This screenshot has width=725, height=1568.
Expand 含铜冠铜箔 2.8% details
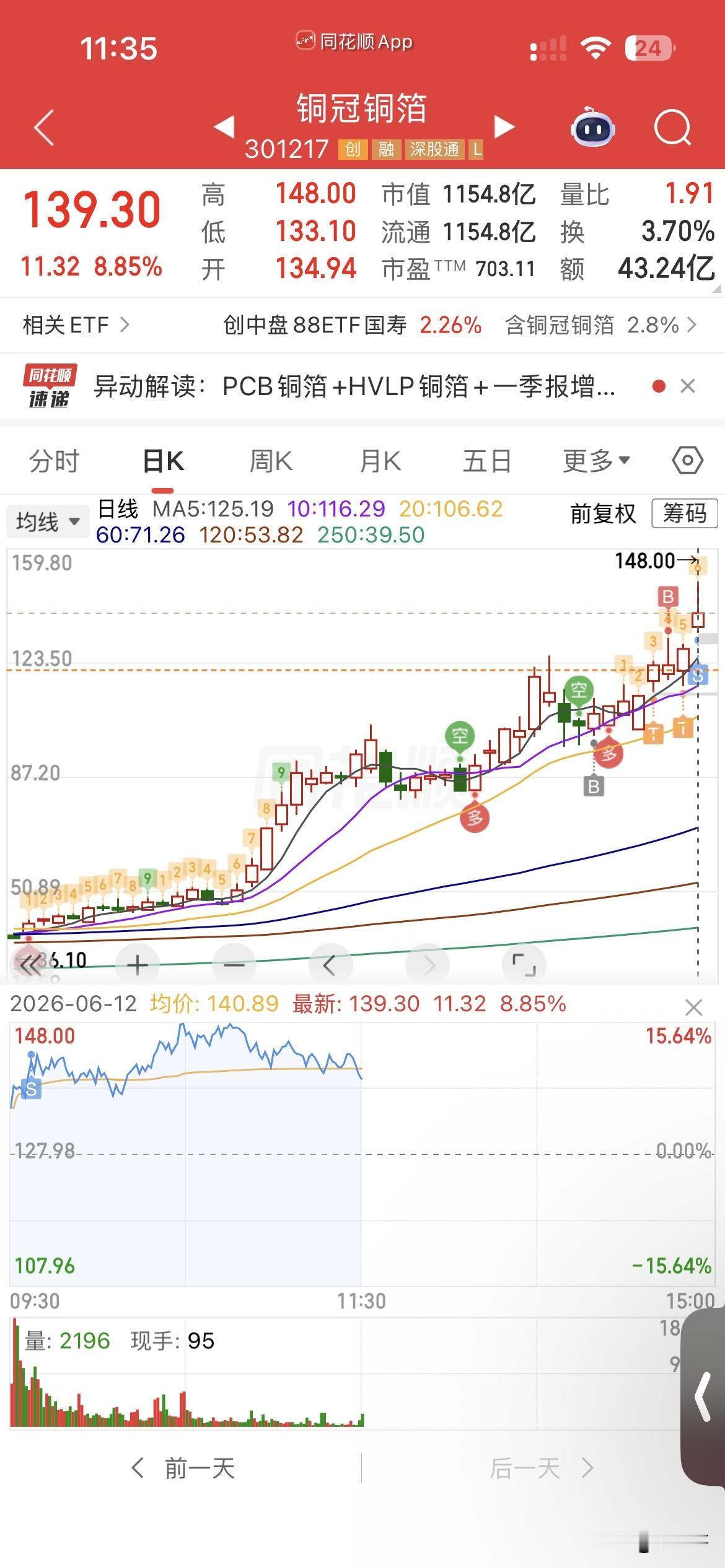click(x=601, y=324)
